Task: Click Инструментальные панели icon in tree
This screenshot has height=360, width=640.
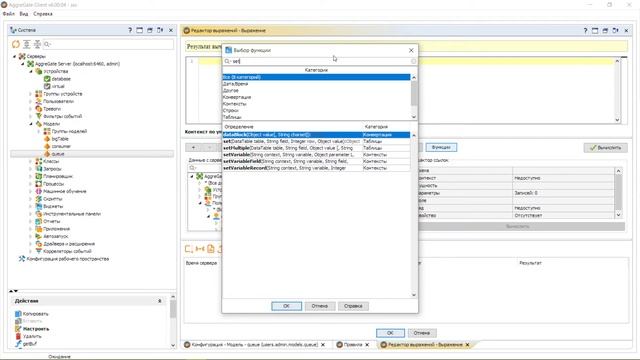Action: pos(39,214)
